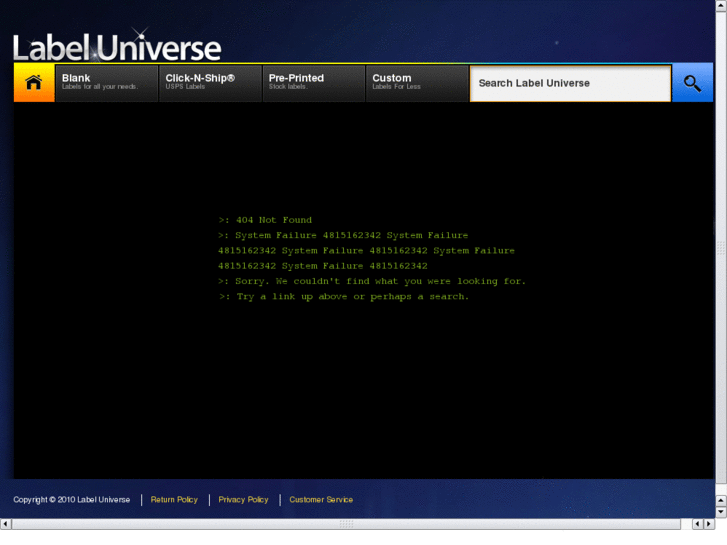Focus the Search Label Universe field
The height and width of the screenshot is (545, 727).
point(570,83)
